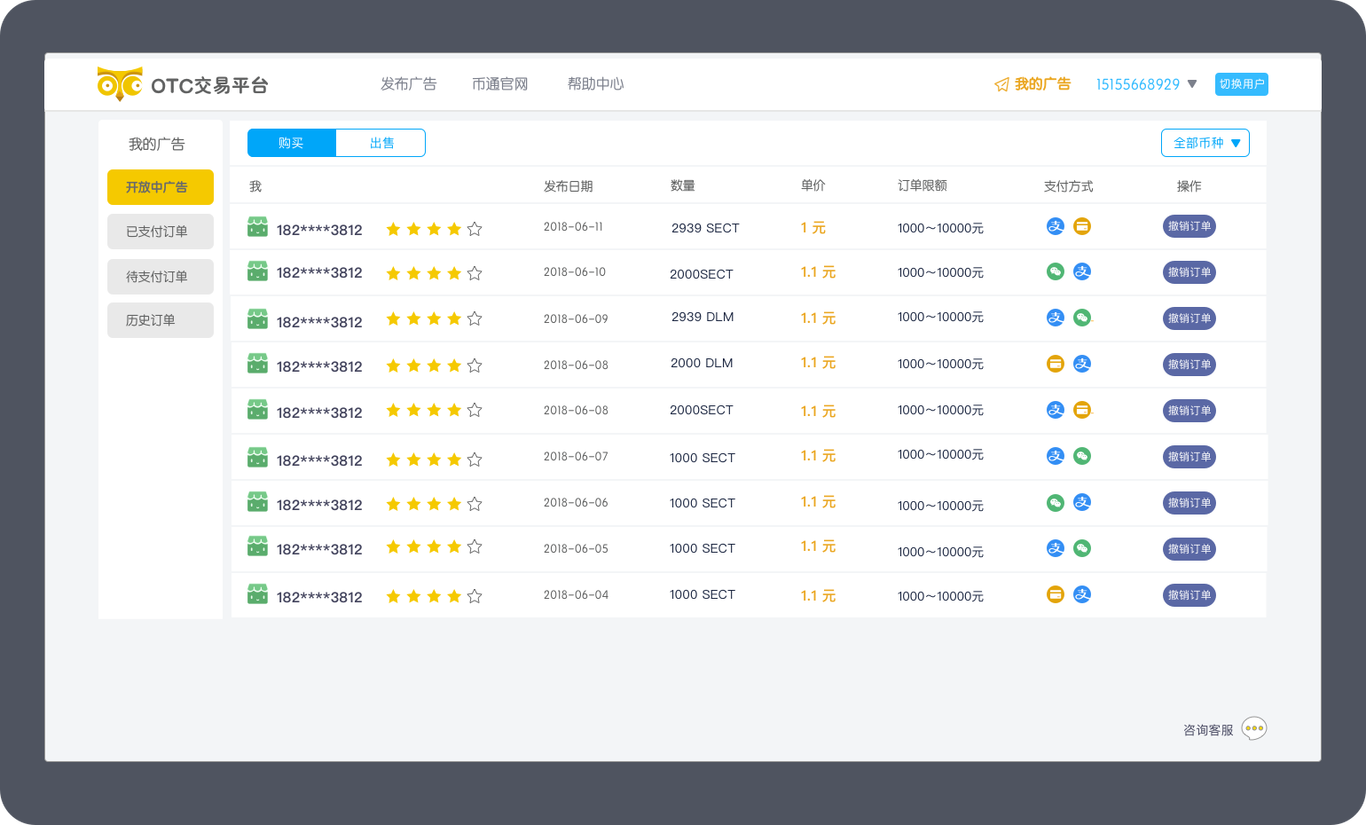
Task: Click green shop avatar in 2018-06-10 row
Action: (257, 271)
